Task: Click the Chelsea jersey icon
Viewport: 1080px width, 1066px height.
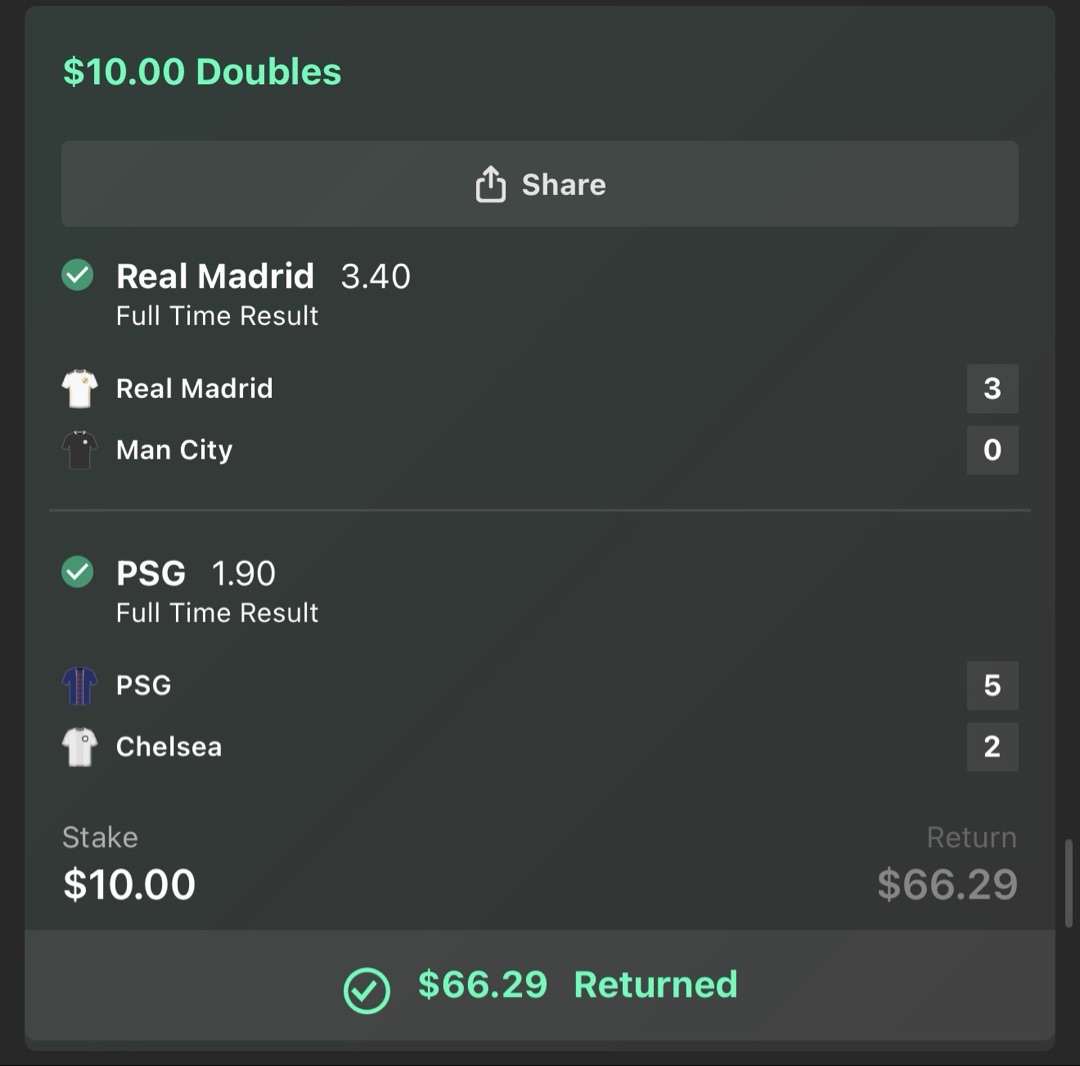Action: pos(80,747)
